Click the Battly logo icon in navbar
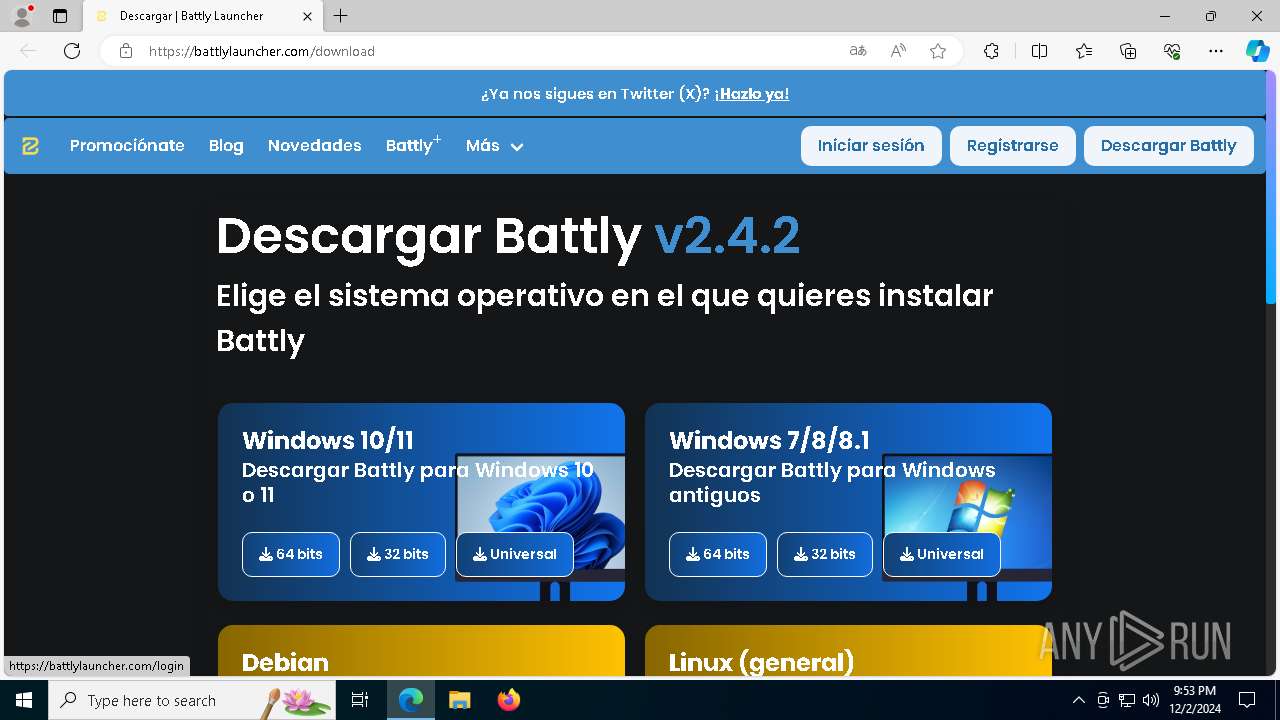 click(30, 146)
